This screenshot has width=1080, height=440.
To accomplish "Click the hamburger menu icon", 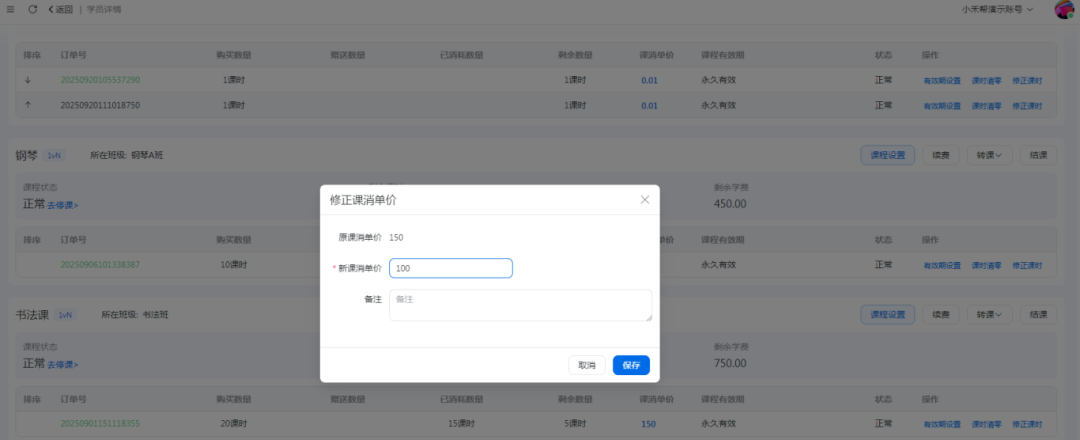I will tap(11, 9).
